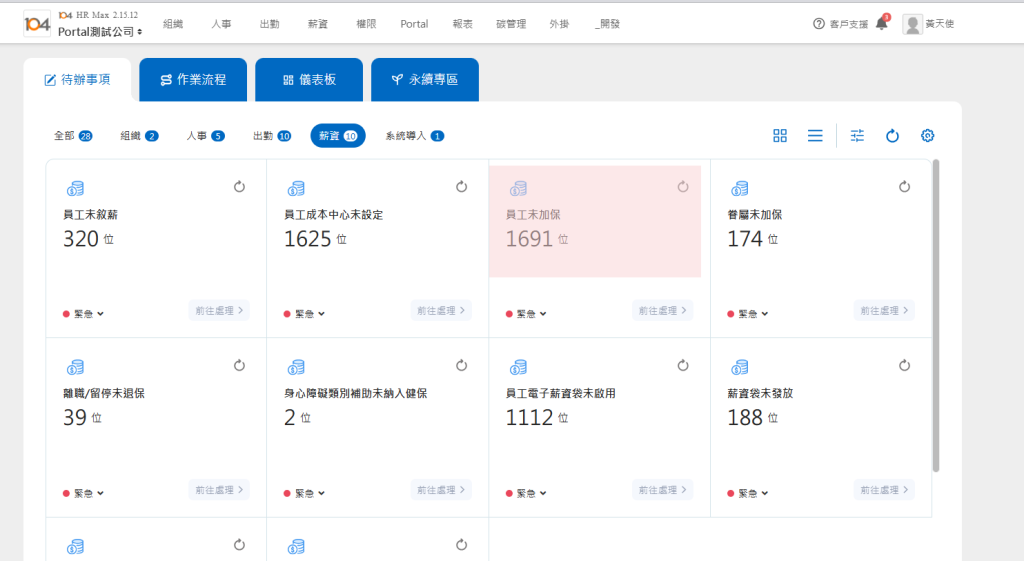Open dashboard gear settings
Image resolution: width=1024 pixels, height=561 pixels.
tap(927, 136)
